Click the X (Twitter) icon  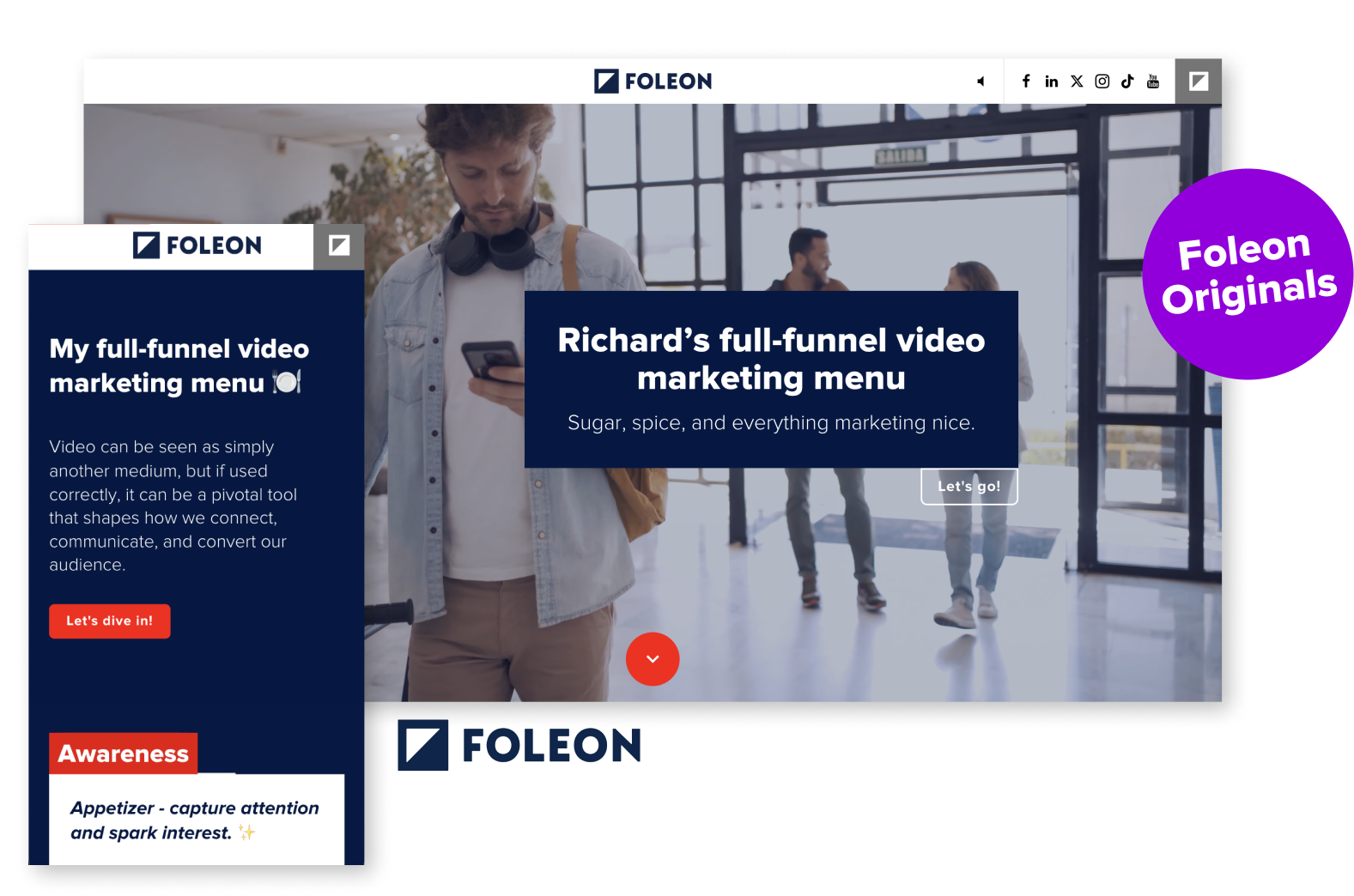(1077, 82)
